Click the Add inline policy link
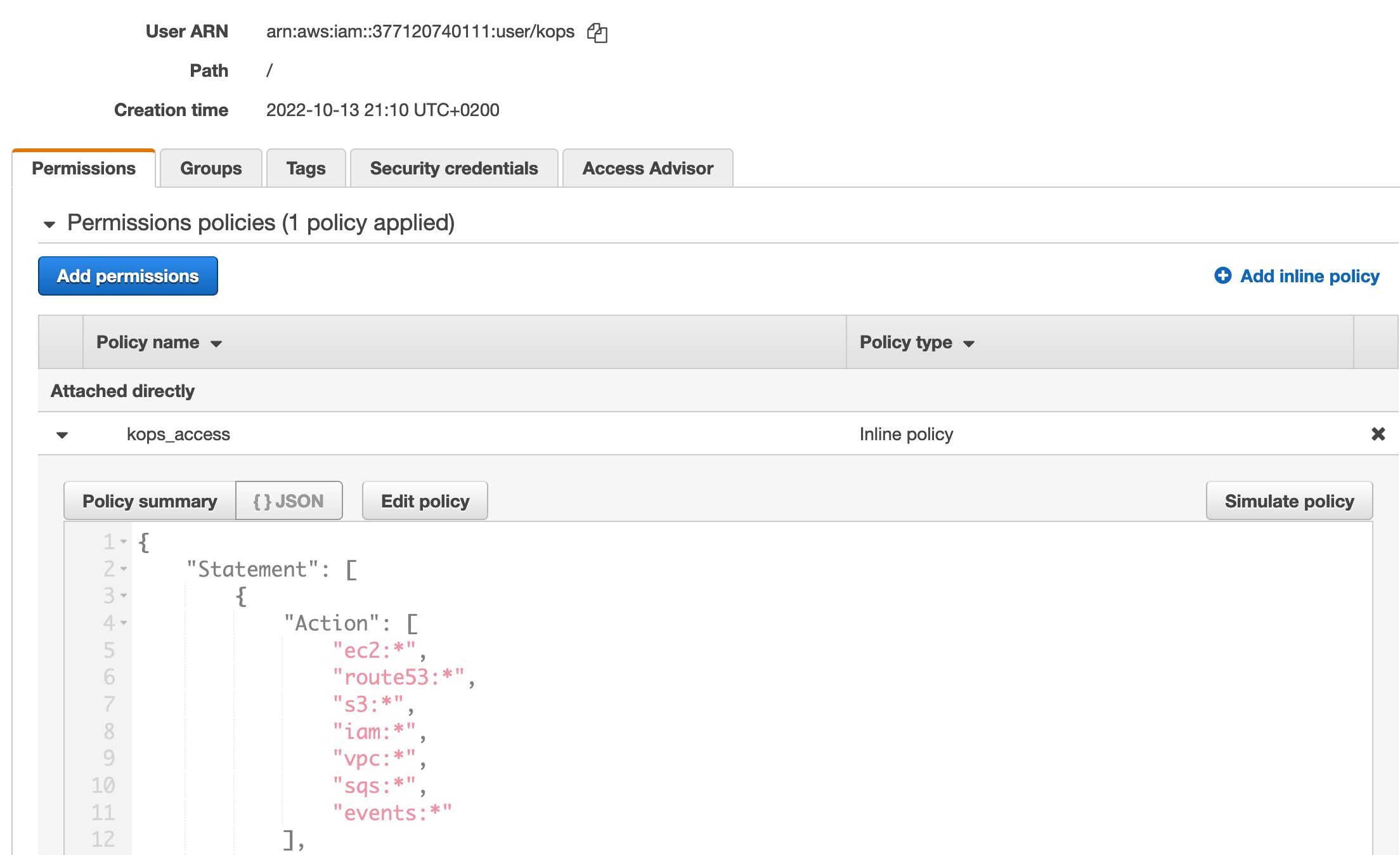The height and width of the screenshot is (855, 1400). tap(1310, 276)
